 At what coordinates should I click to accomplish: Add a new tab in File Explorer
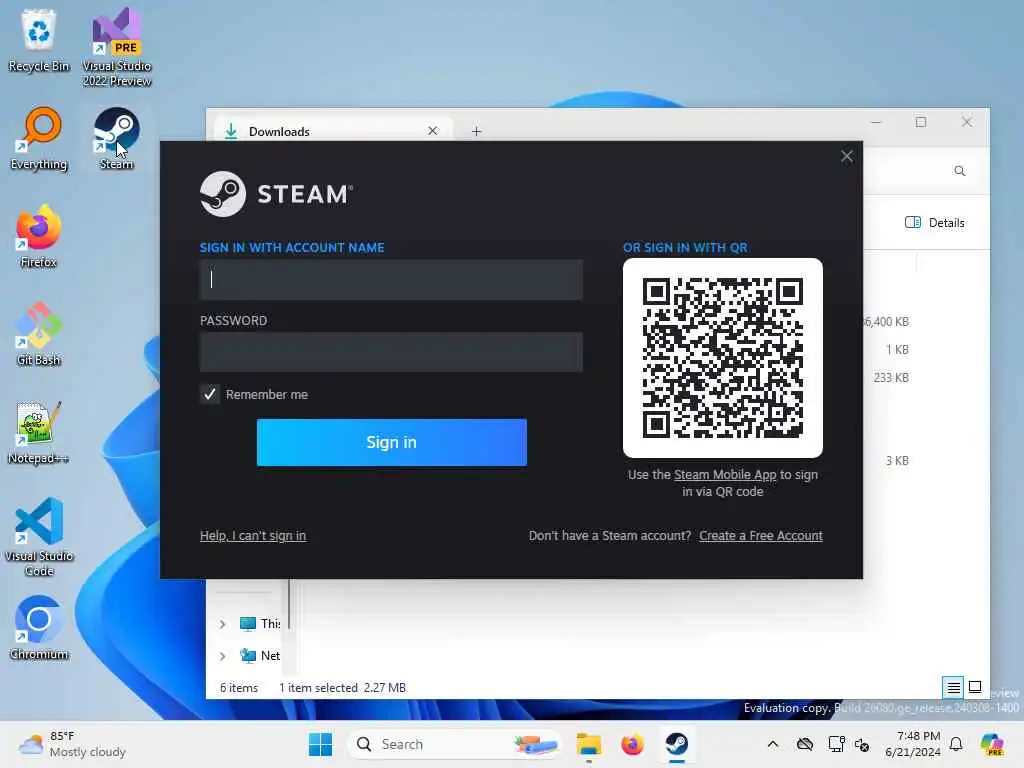pos(477,131)
